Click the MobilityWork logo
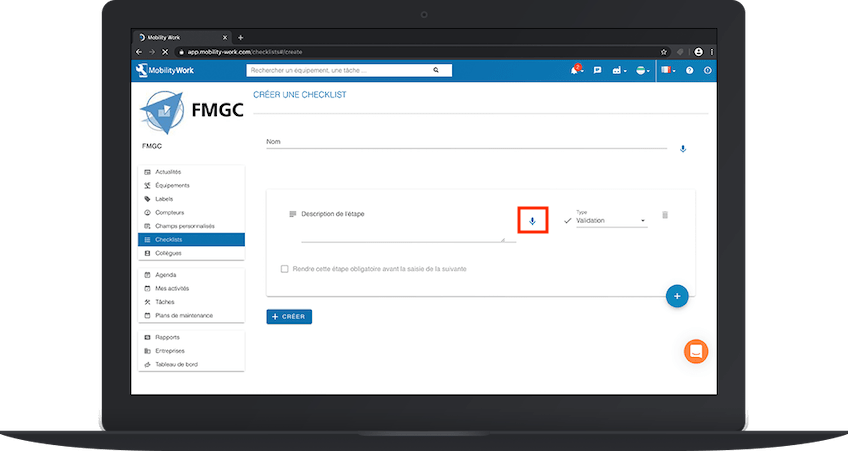The height and width of the screenshot is (451, 848). (165, 70)
